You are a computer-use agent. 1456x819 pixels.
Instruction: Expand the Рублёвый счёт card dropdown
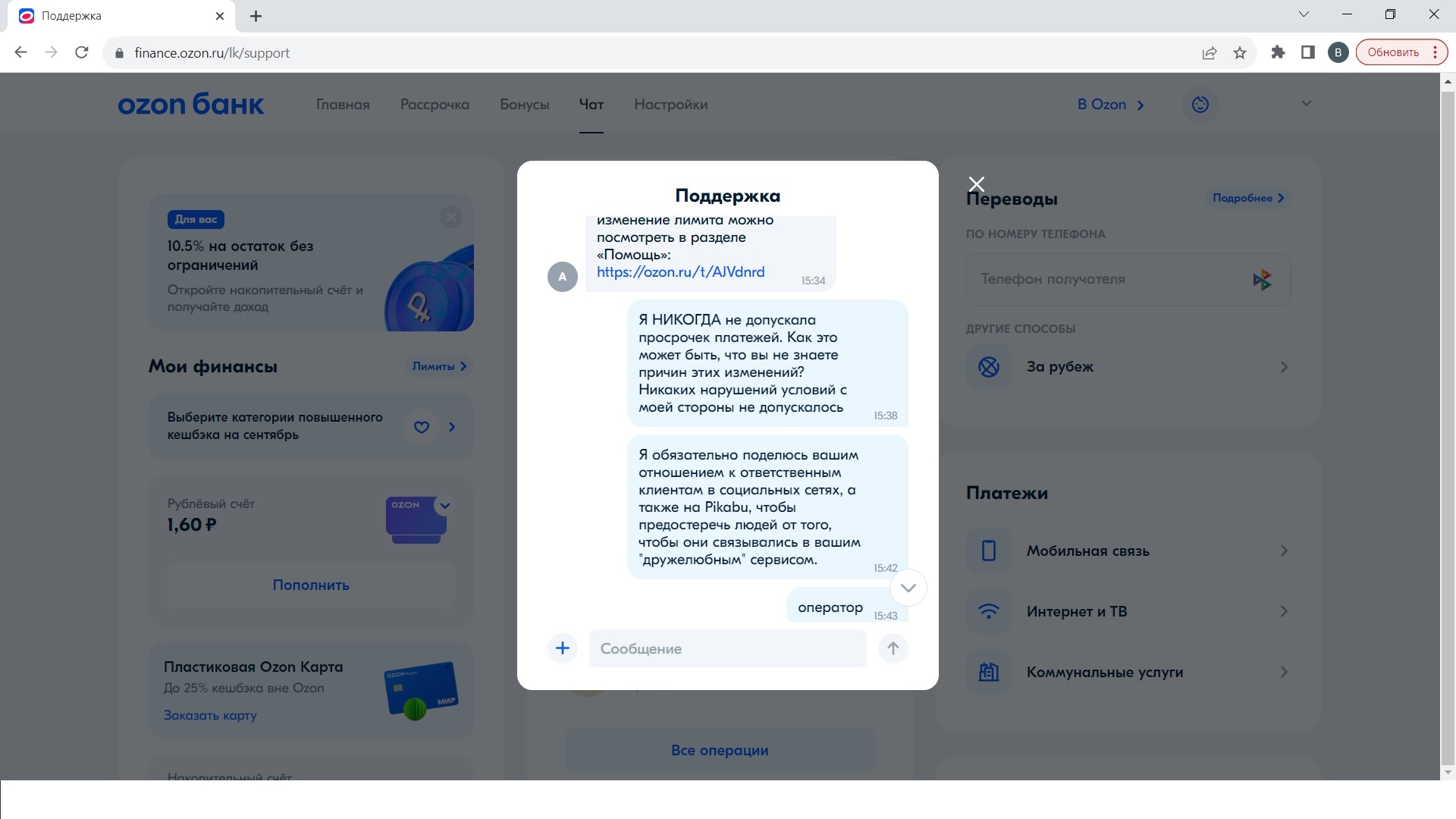pyautogui.click(x=445, y=506)
